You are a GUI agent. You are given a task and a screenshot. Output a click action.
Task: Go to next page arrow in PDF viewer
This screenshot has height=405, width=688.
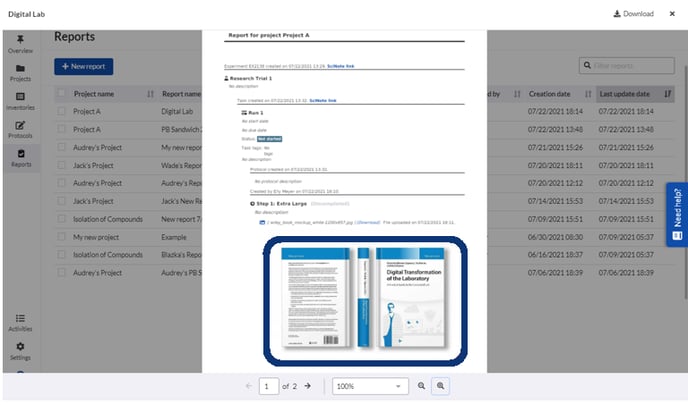pyautogui.click(x=308, y=386)
